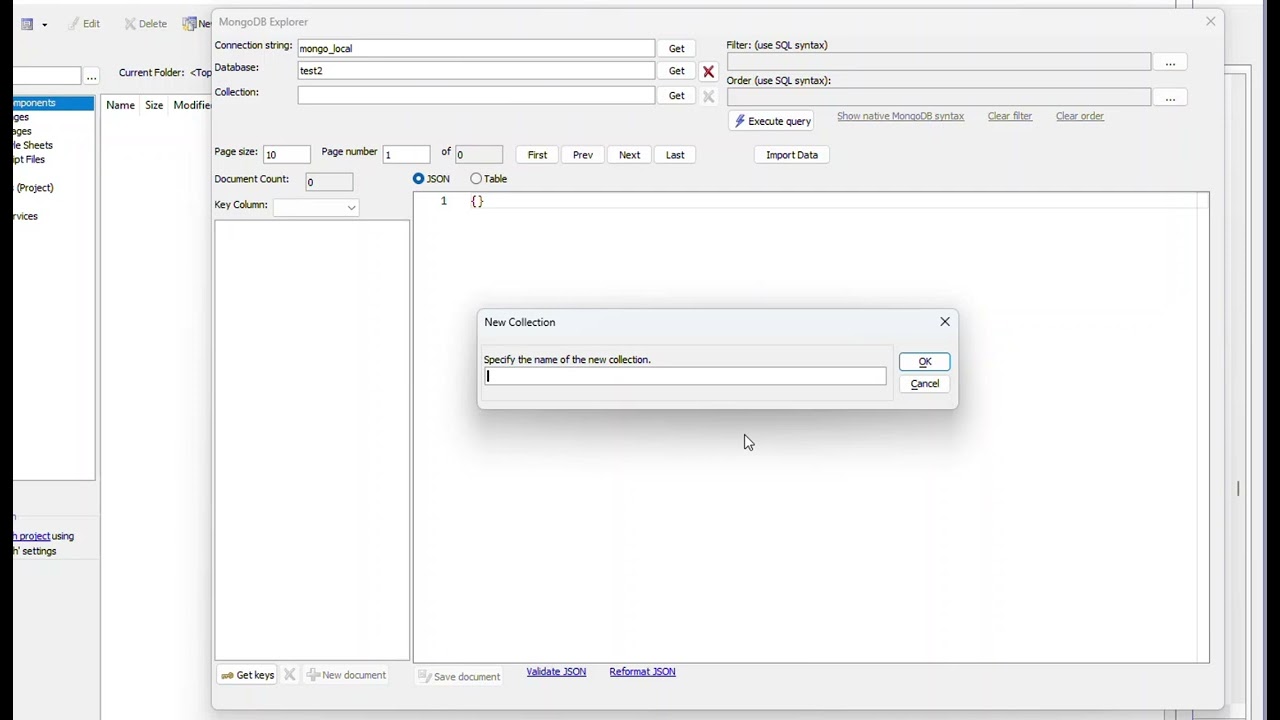The width and height of the screenshot is (1280, 720).
Task: Click JSON editor line with braces
Action: pyautogui.click(x=811, y=201)
